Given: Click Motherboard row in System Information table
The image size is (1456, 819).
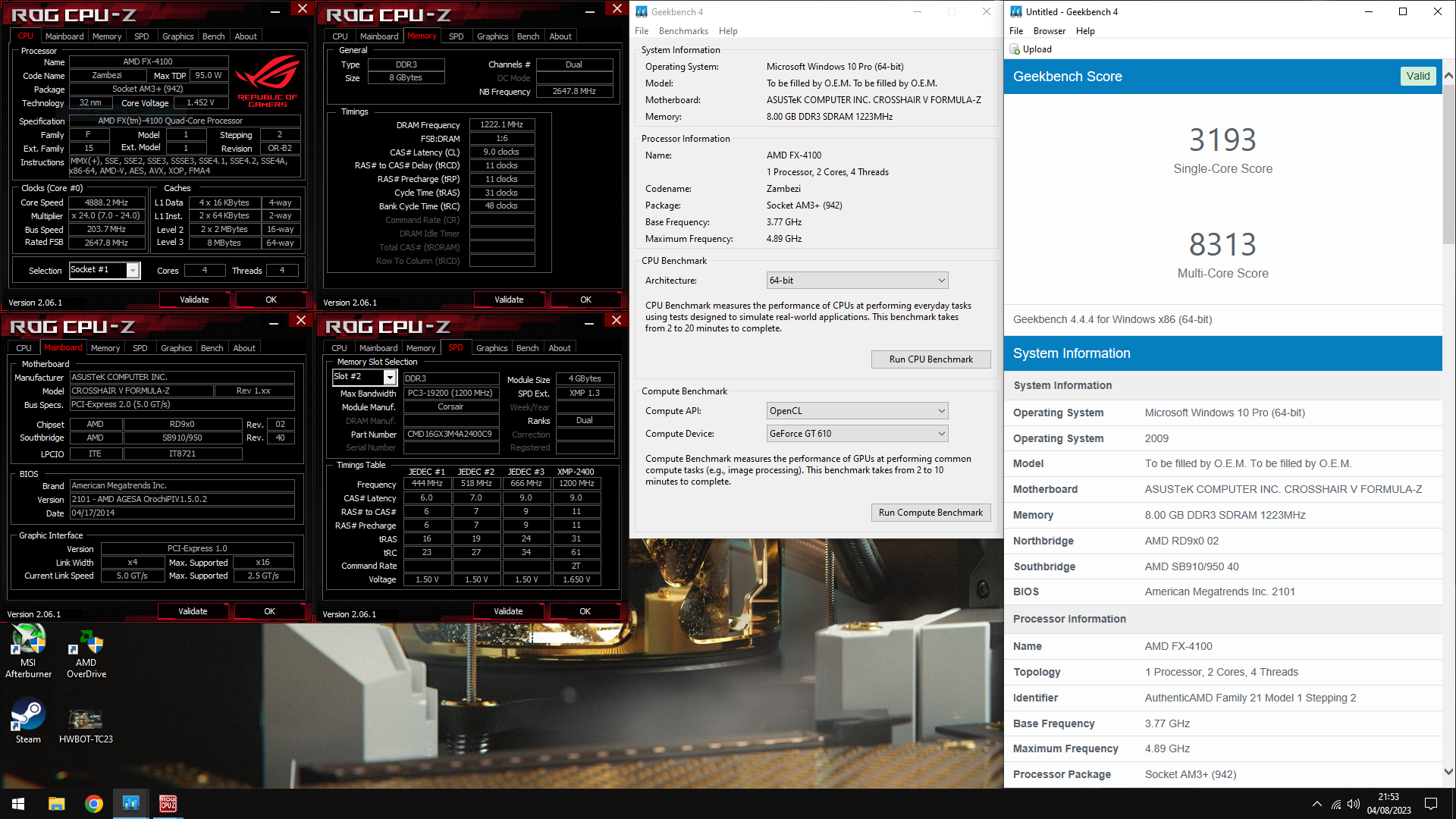Looking at the screenshot, I should pyautogui.click(x=1222, y=489).
